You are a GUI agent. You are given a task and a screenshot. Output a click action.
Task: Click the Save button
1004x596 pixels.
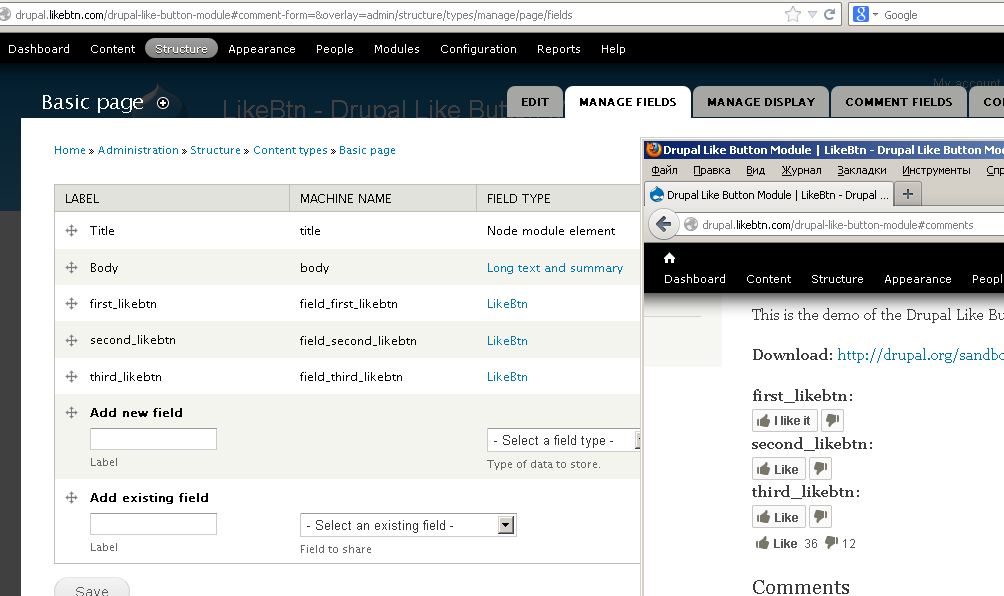pyautogui.click(x=92, y=588)
